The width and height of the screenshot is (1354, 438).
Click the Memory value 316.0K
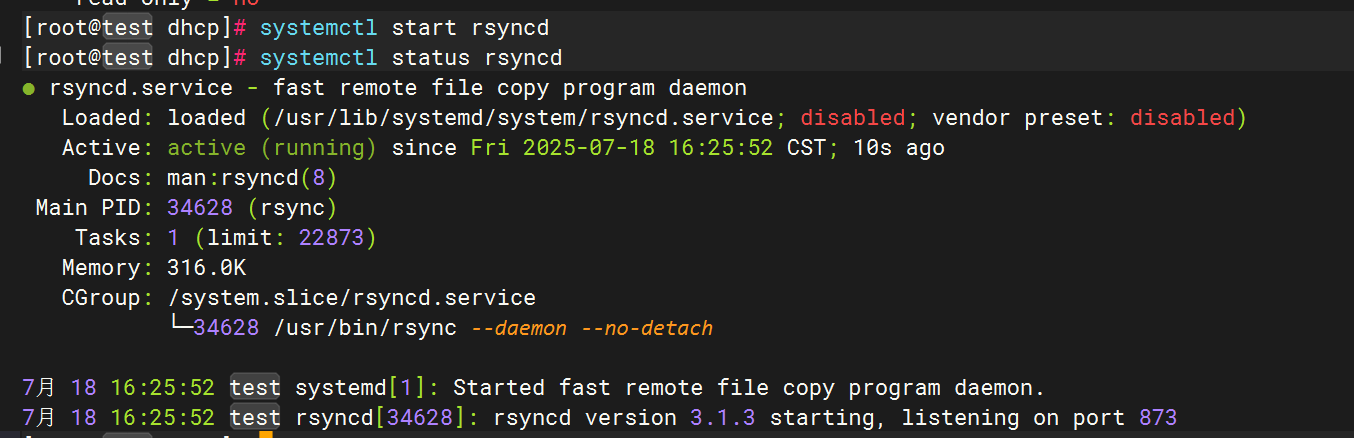(207, 268)
